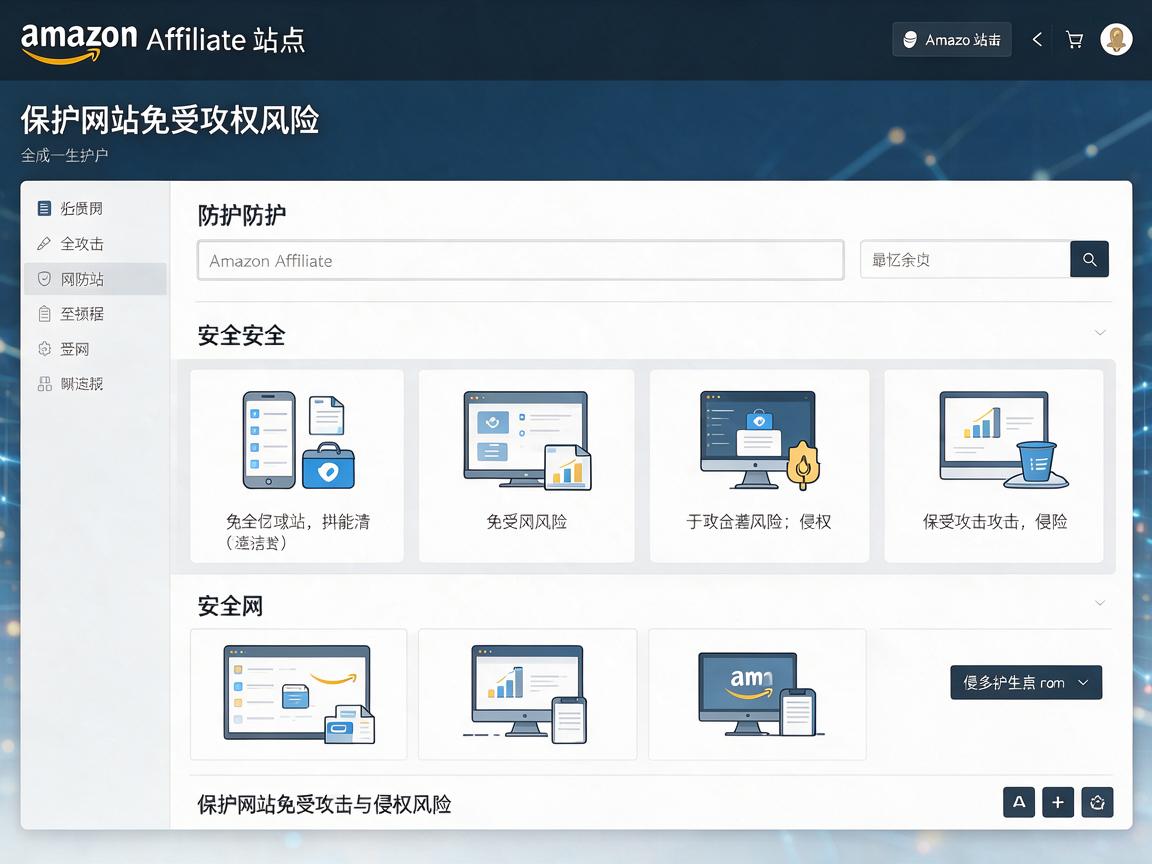Open the monitor with flame shield card
This screenshot has height=864, width=1152.
coord(759,466)
